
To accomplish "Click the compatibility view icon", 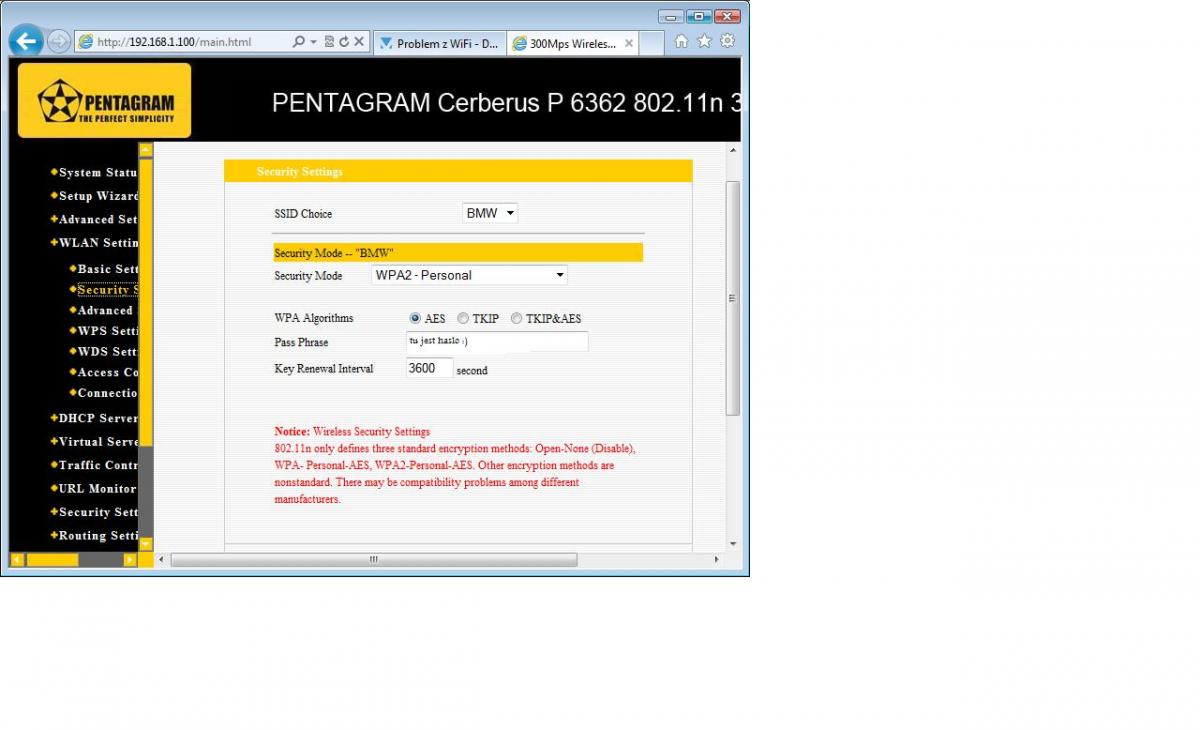I will pos(330,42).
